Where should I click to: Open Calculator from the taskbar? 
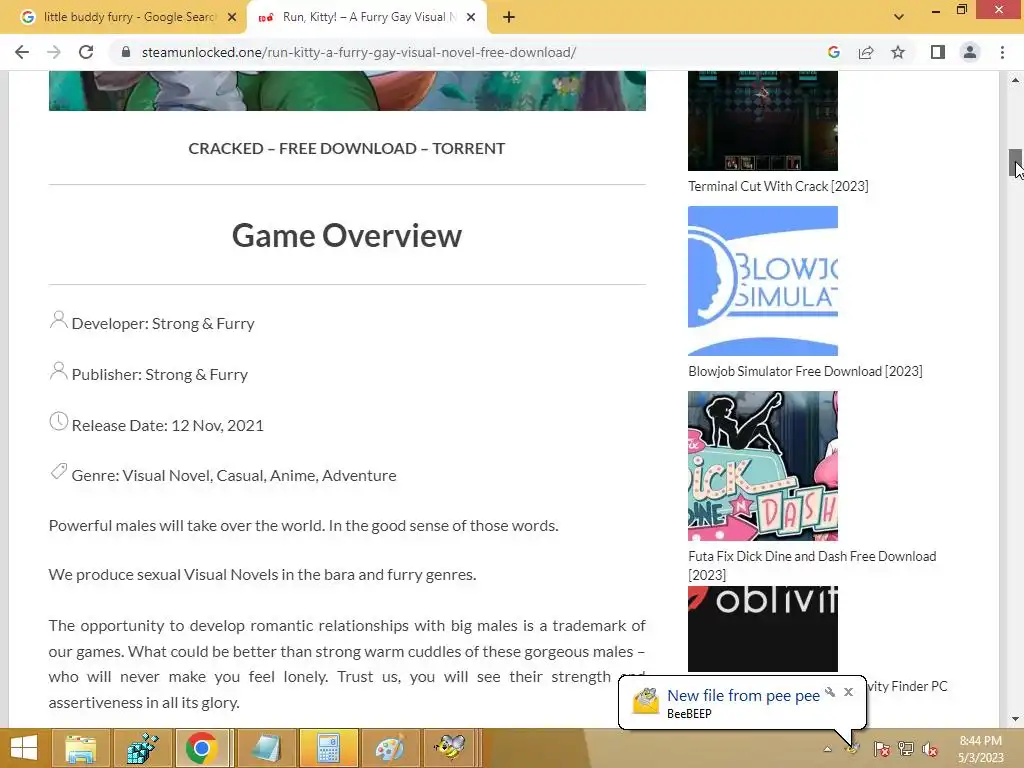tap(328, 748)
